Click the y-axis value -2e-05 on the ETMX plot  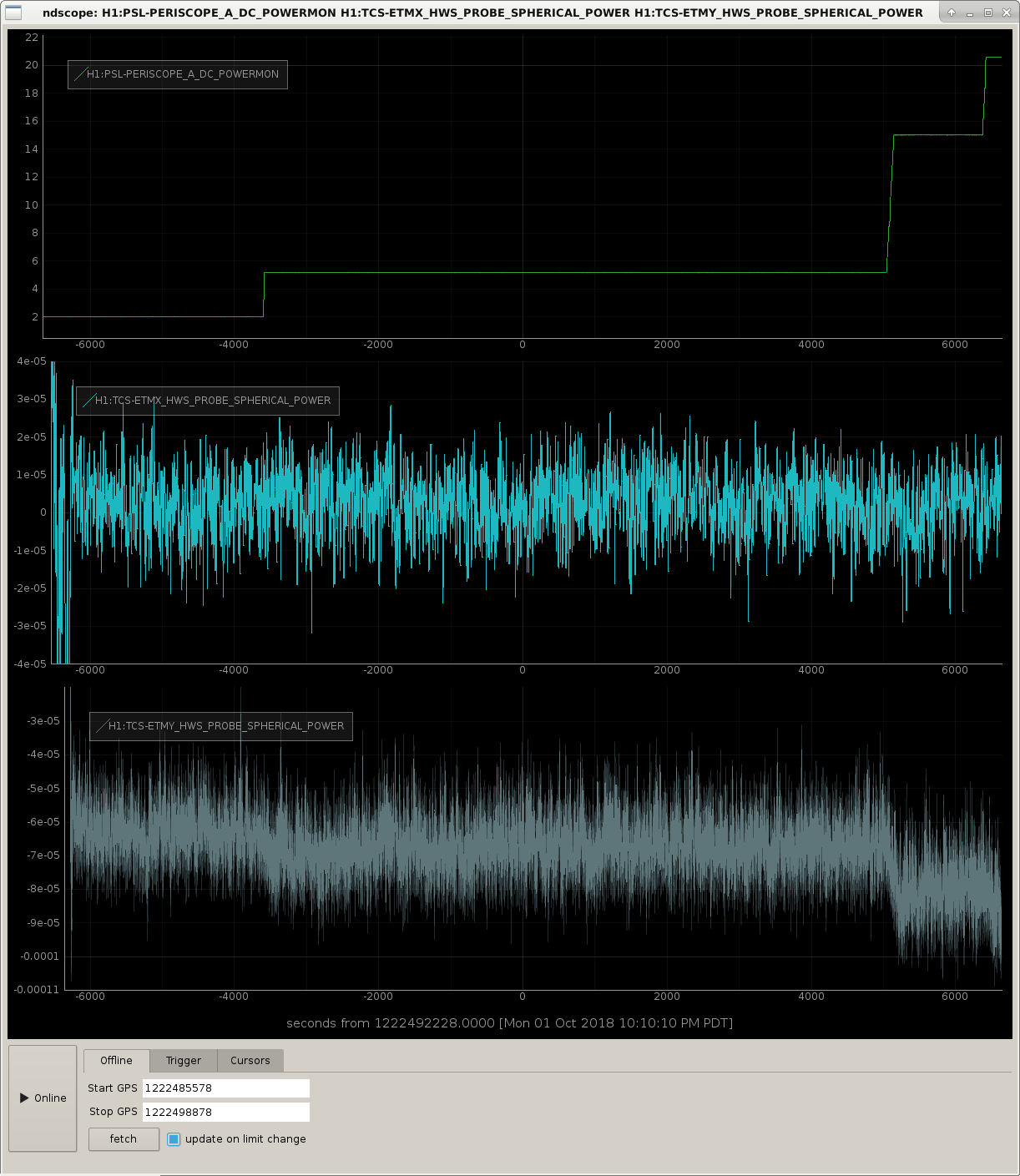pyautogui.click(x=30, y=588)
